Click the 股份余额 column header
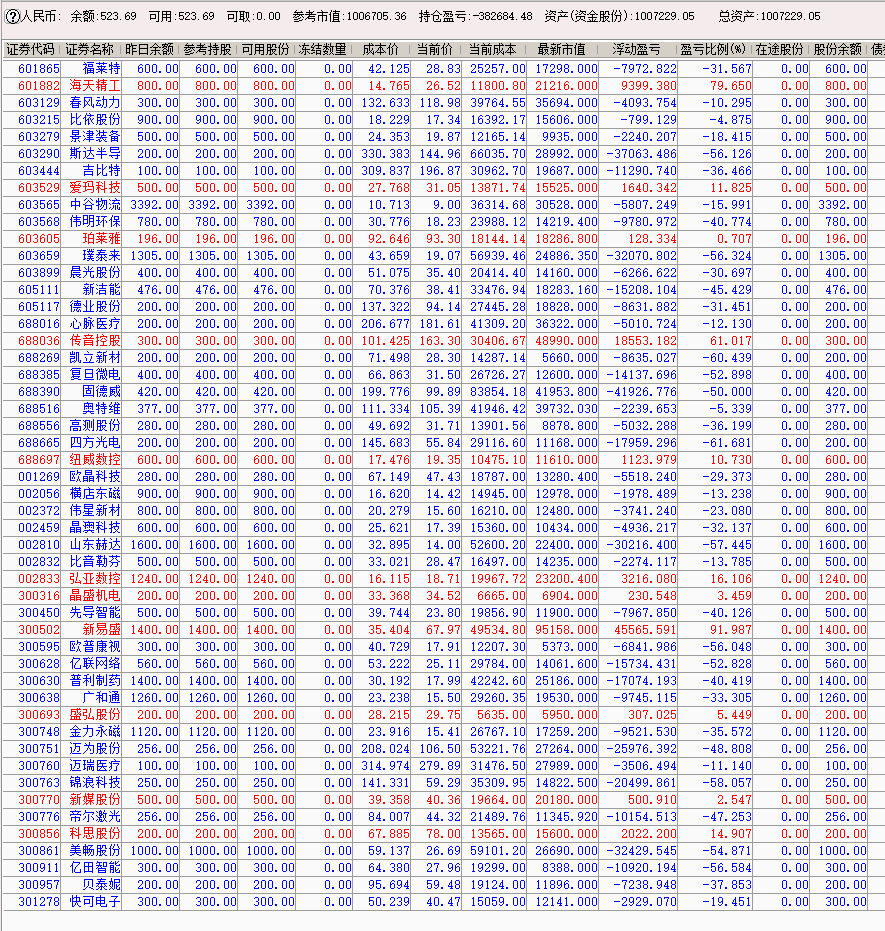 [838, 49]
